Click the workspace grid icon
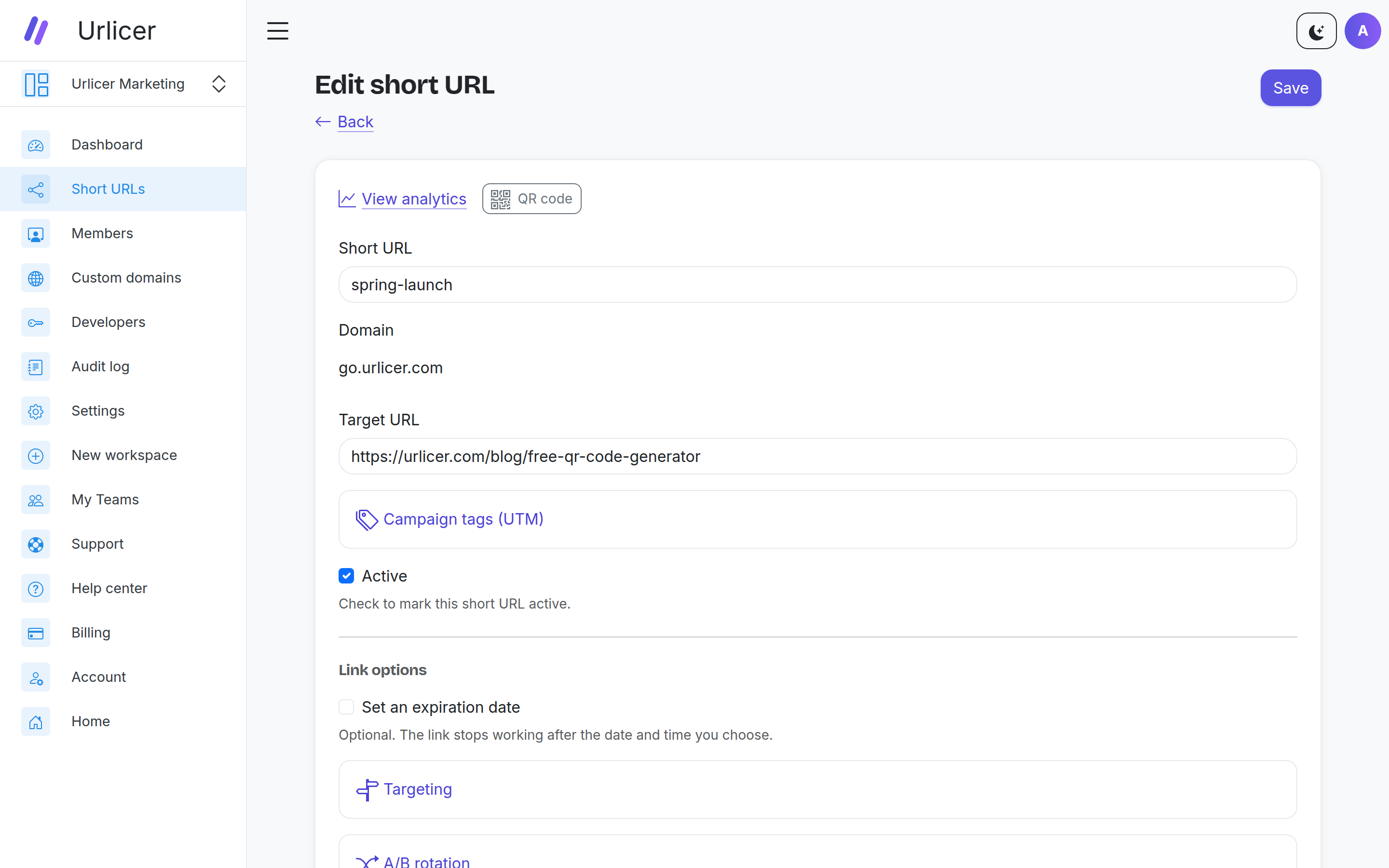Screen dimensions: 1389x868 pyautogui.click(x=36, y=84)
